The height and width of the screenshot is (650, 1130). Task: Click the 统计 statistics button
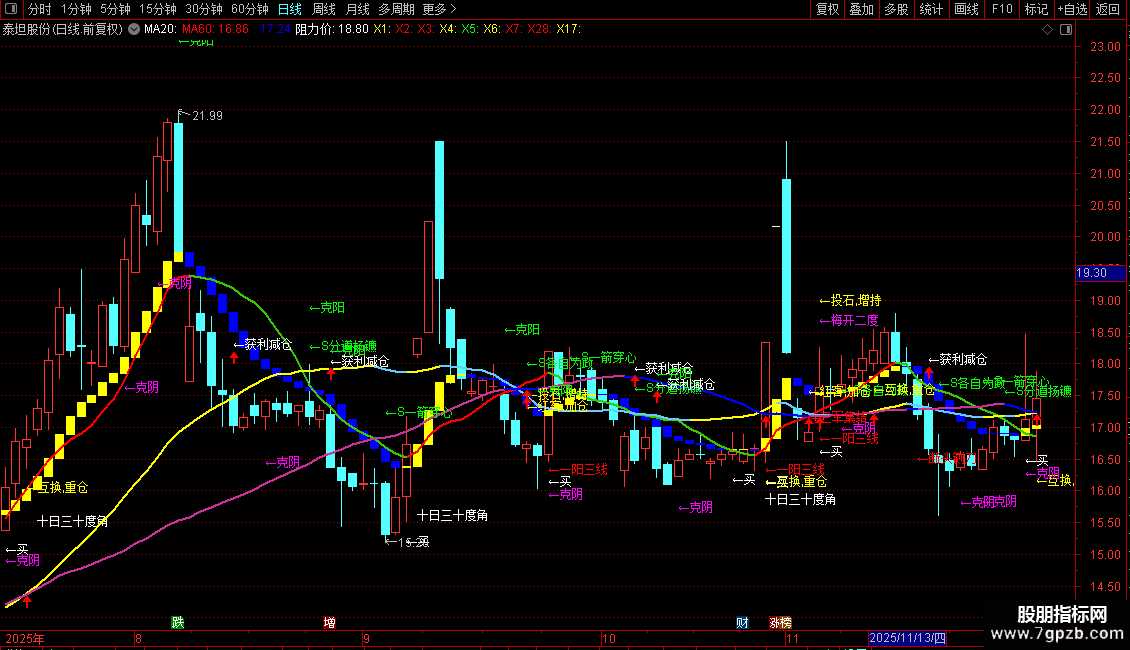(930, 9)
